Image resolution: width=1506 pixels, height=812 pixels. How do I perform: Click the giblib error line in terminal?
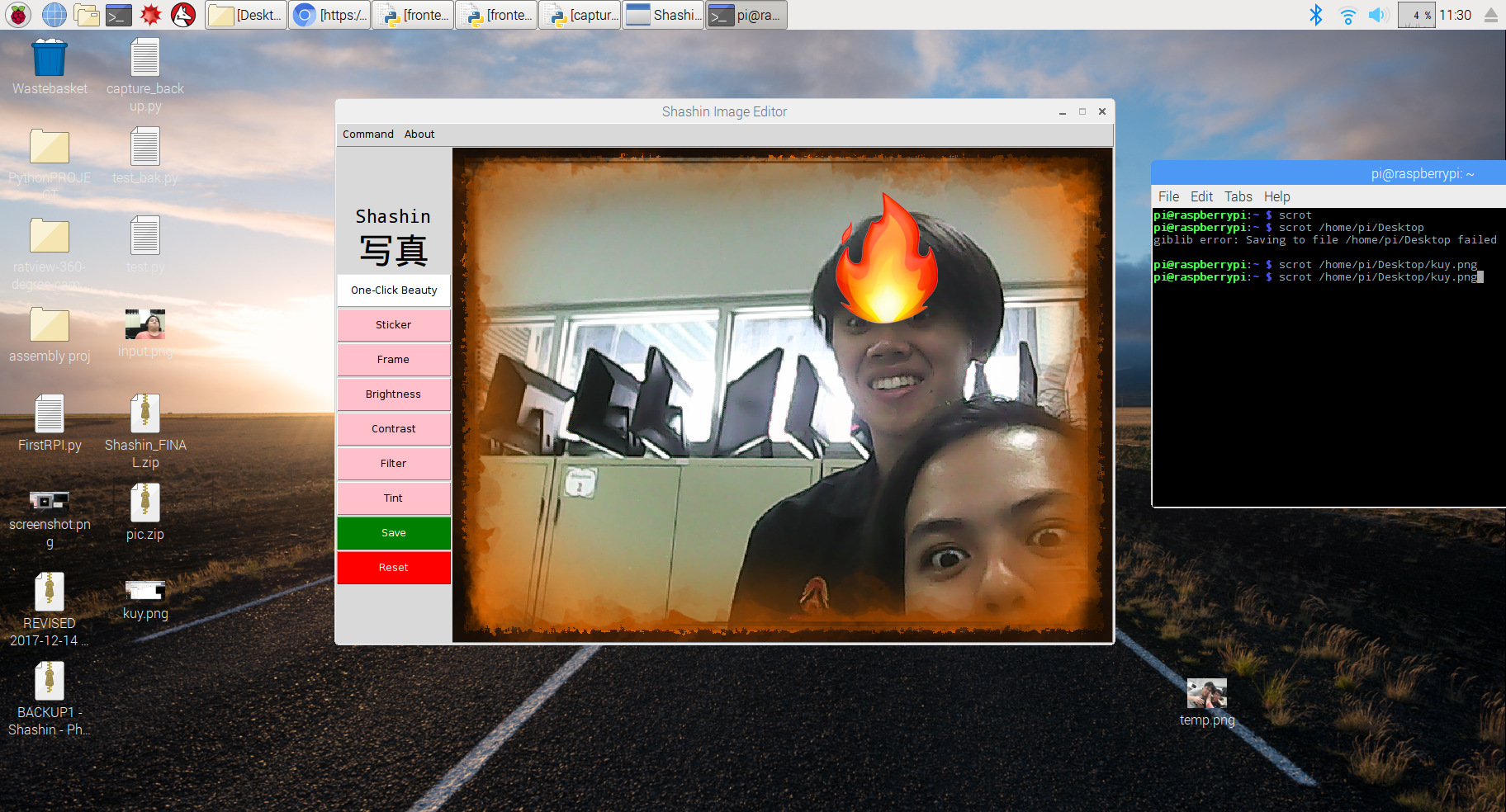1325,240
